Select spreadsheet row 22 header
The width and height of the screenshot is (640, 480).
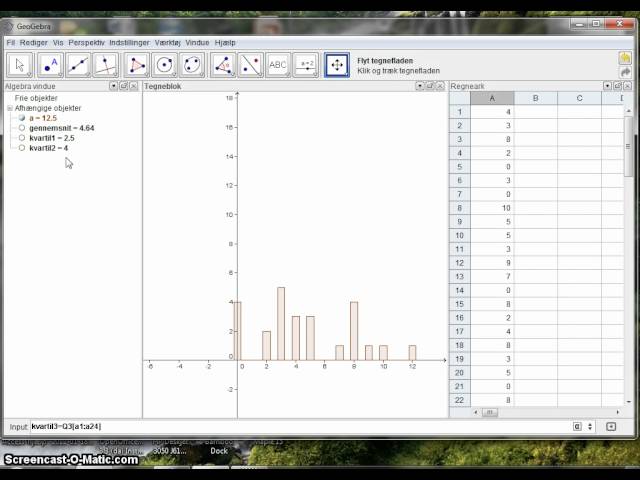click(460, 400)
